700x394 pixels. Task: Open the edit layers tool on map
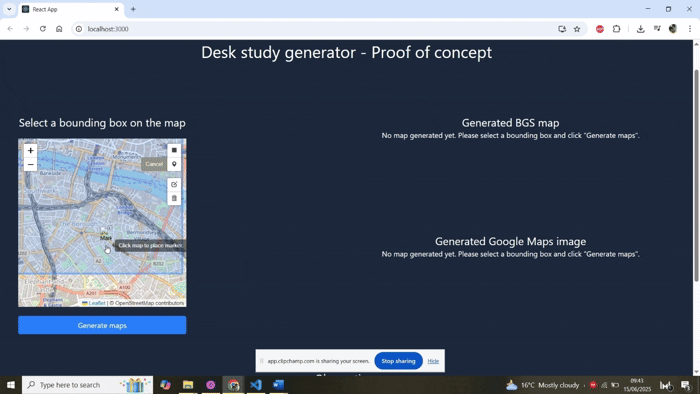click(174, 184)
